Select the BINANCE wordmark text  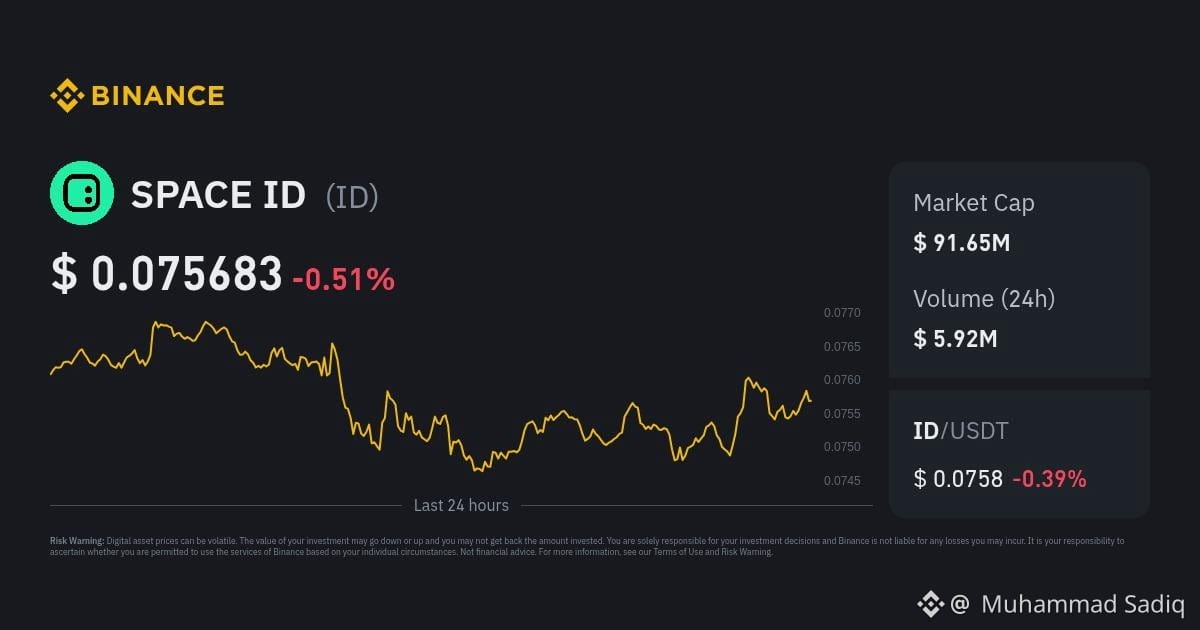158,96
